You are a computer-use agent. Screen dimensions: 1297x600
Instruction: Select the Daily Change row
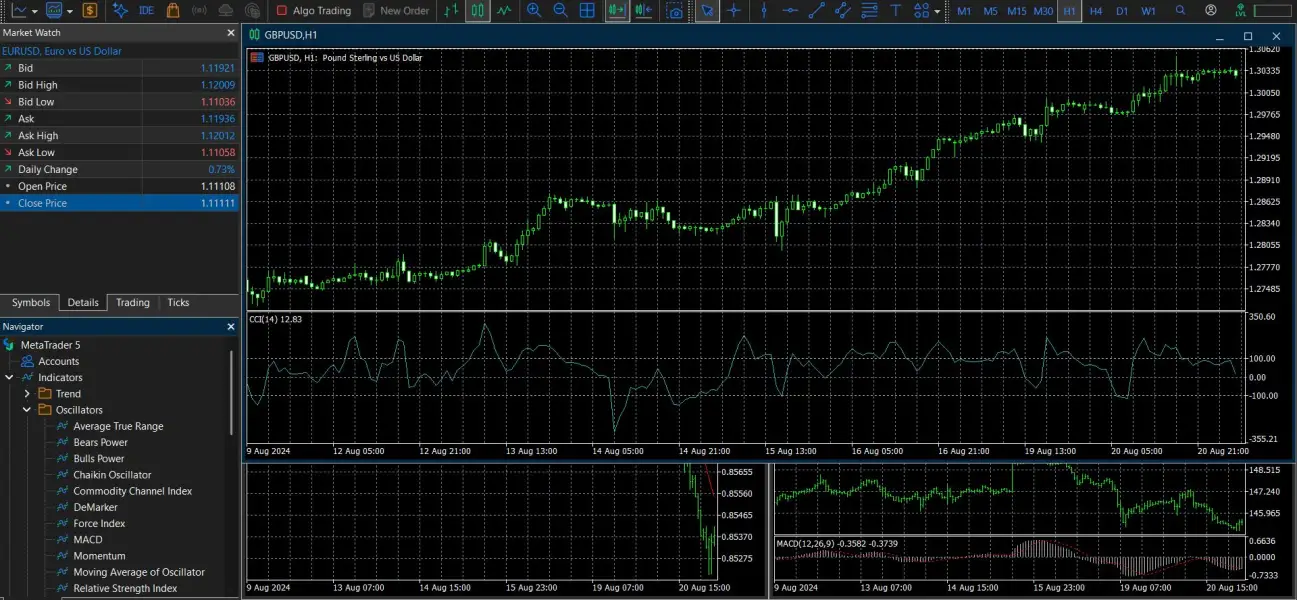pyautogui.click(x=120, y=169)
